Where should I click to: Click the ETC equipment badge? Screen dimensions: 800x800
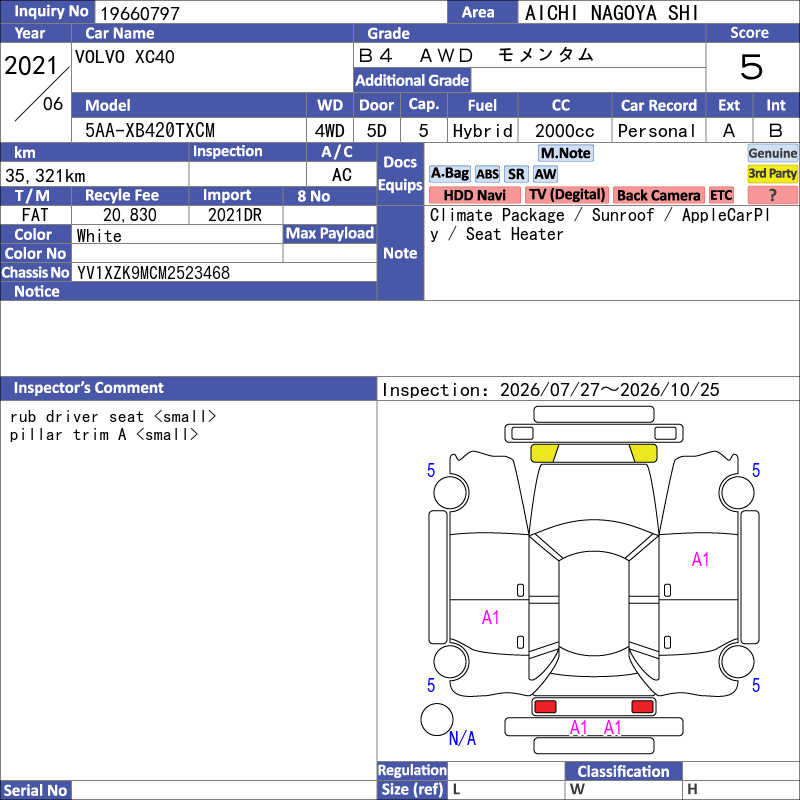coord(721,195)
